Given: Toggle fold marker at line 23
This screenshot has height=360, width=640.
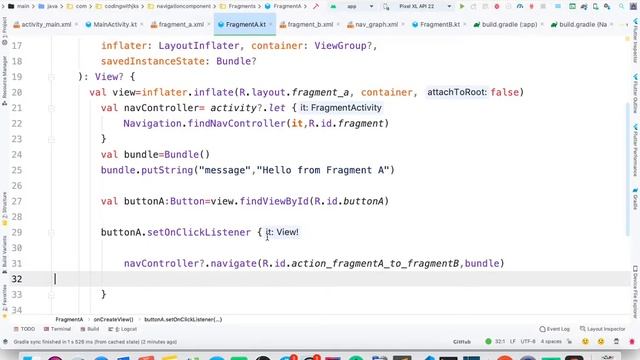Looking at the screenshot, I should [51, 139].
